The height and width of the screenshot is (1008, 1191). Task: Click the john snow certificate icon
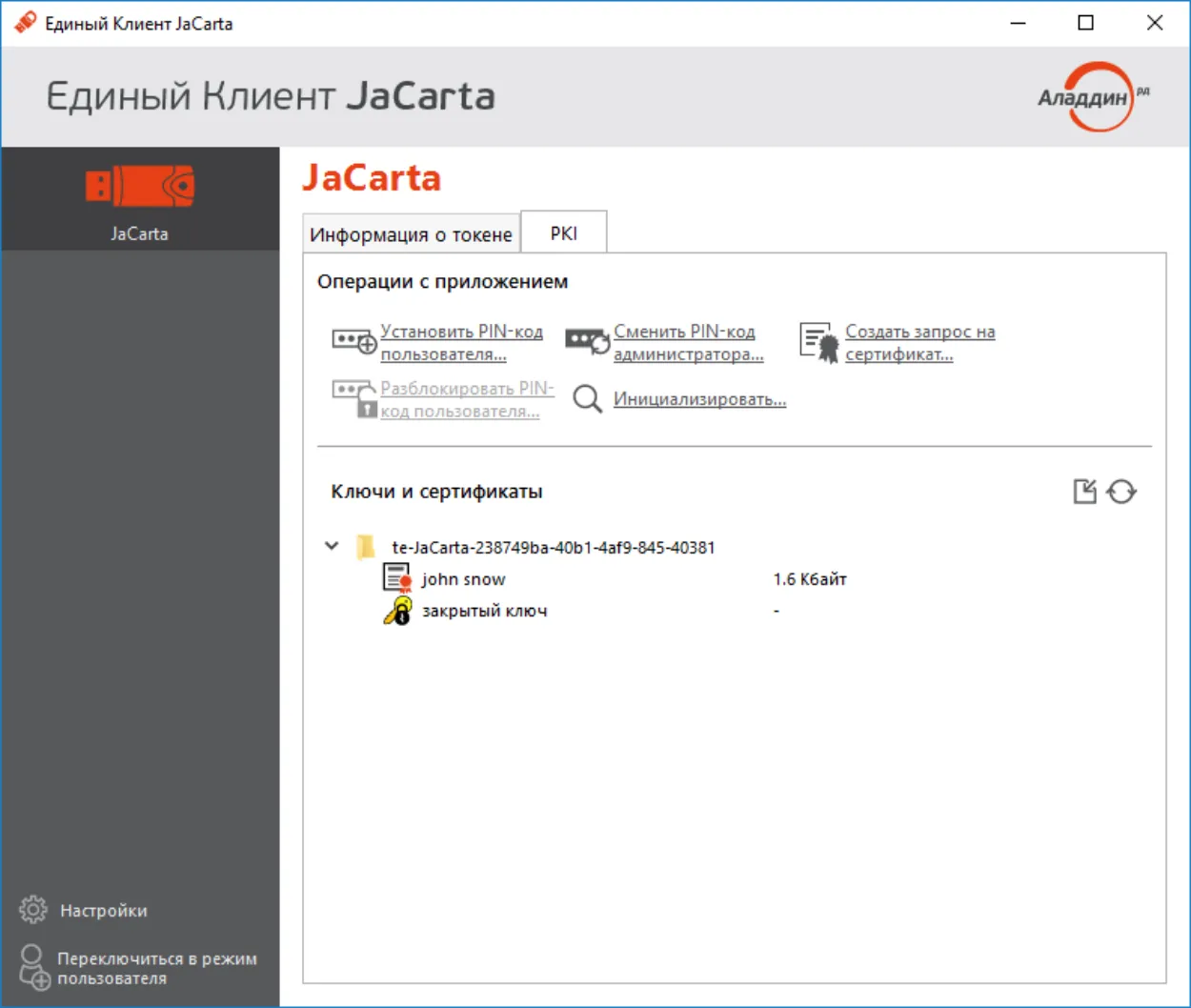point(396,578)
